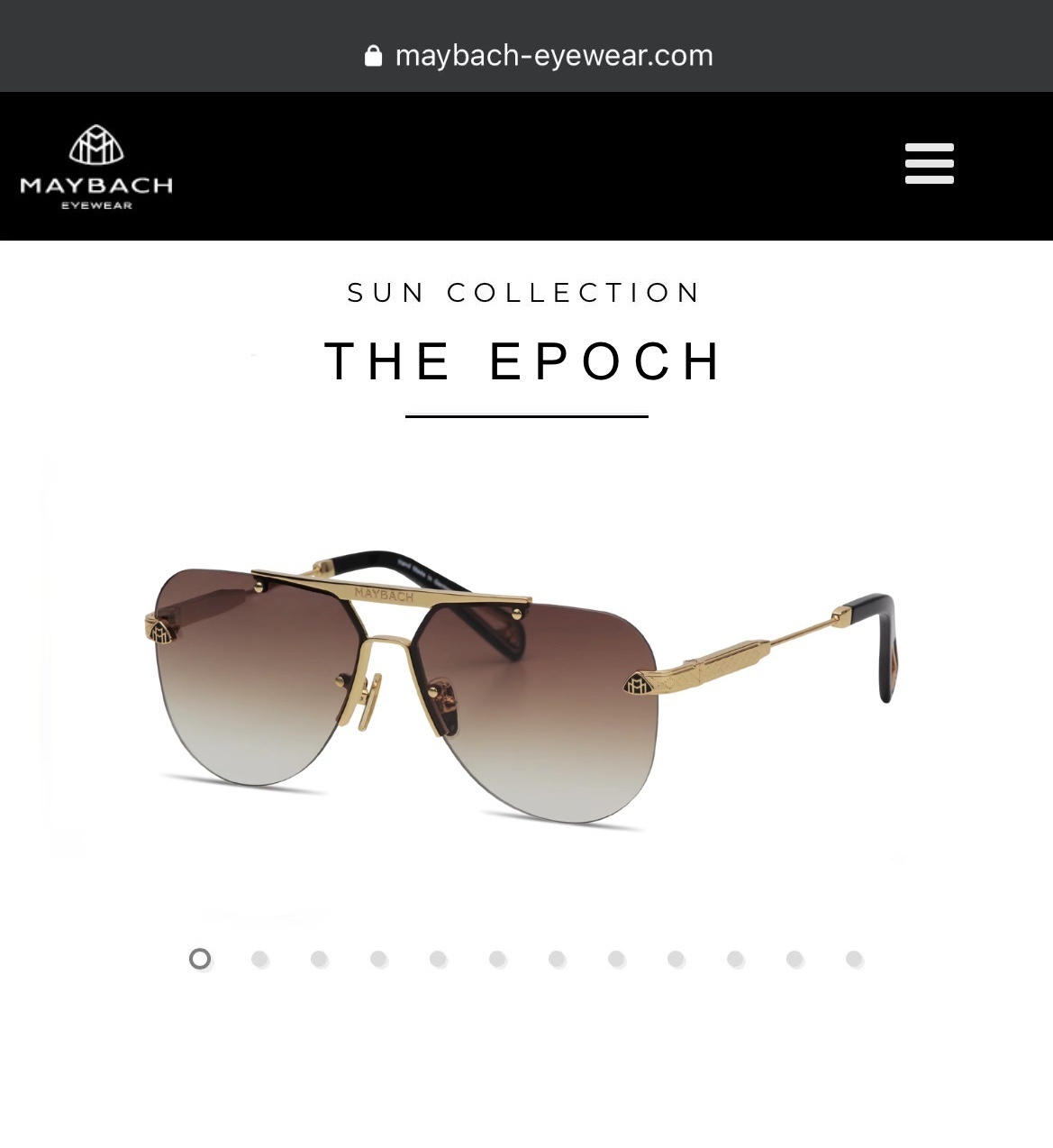The width and height of the screenshot is (1053, 1148).
Task: Tap the padlock icon in address bar
Action: pos(373,56)
